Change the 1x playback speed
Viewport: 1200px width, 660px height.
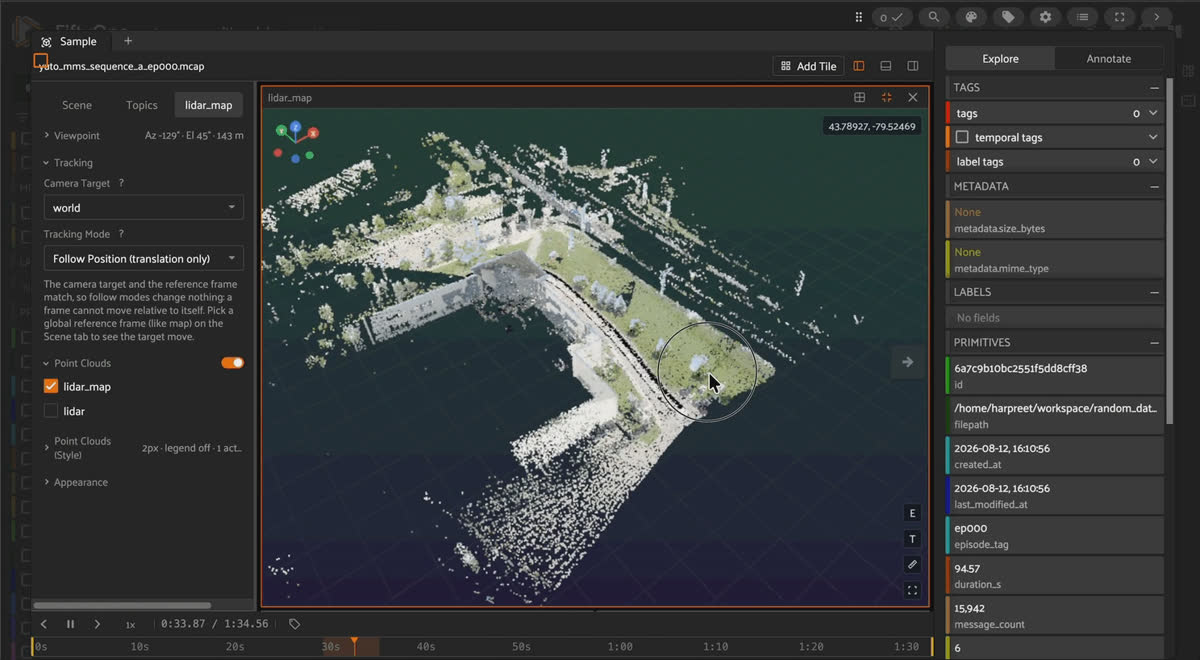pos(130,624)
